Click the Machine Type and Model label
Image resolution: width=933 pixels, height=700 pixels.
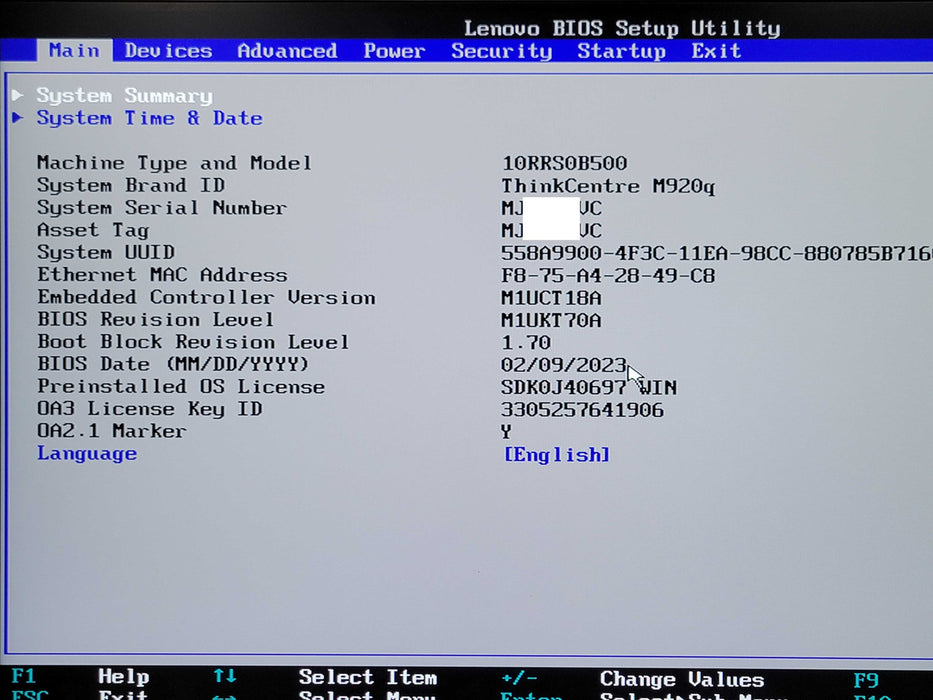point(174,163)
